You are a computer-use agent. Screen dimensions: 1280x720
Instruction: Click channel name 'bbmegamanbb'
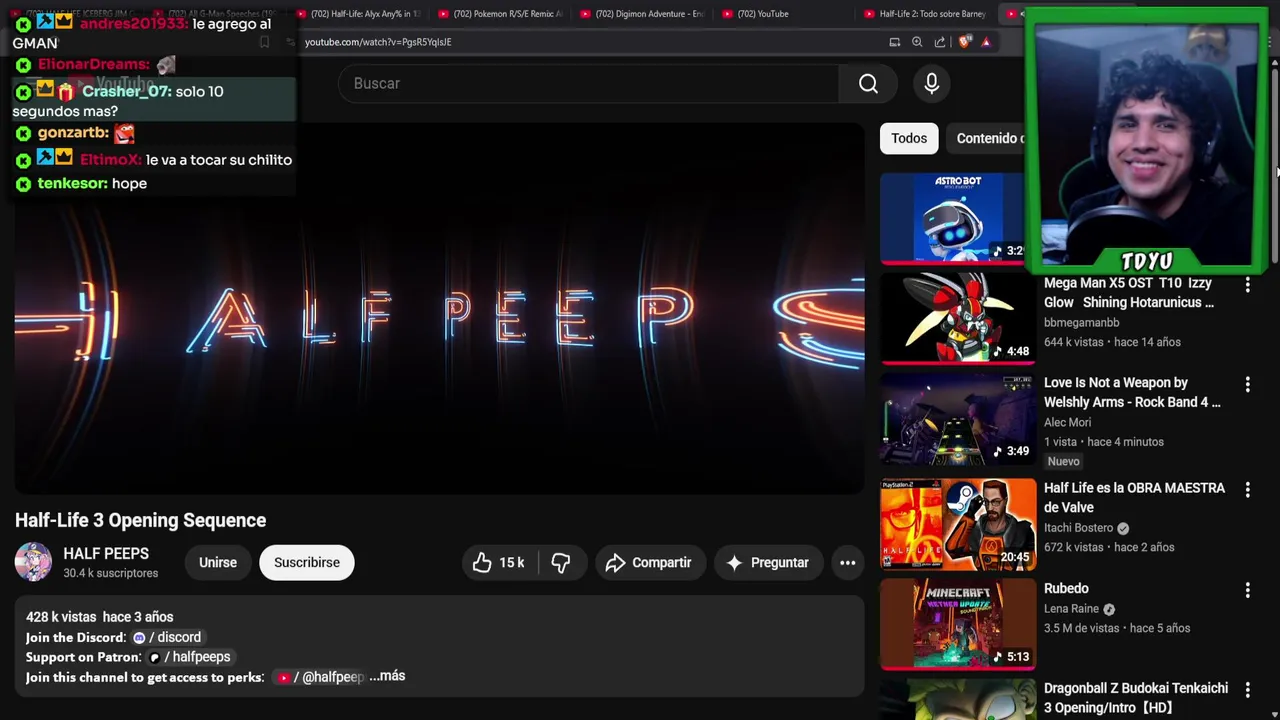[x=1082, y=323]
